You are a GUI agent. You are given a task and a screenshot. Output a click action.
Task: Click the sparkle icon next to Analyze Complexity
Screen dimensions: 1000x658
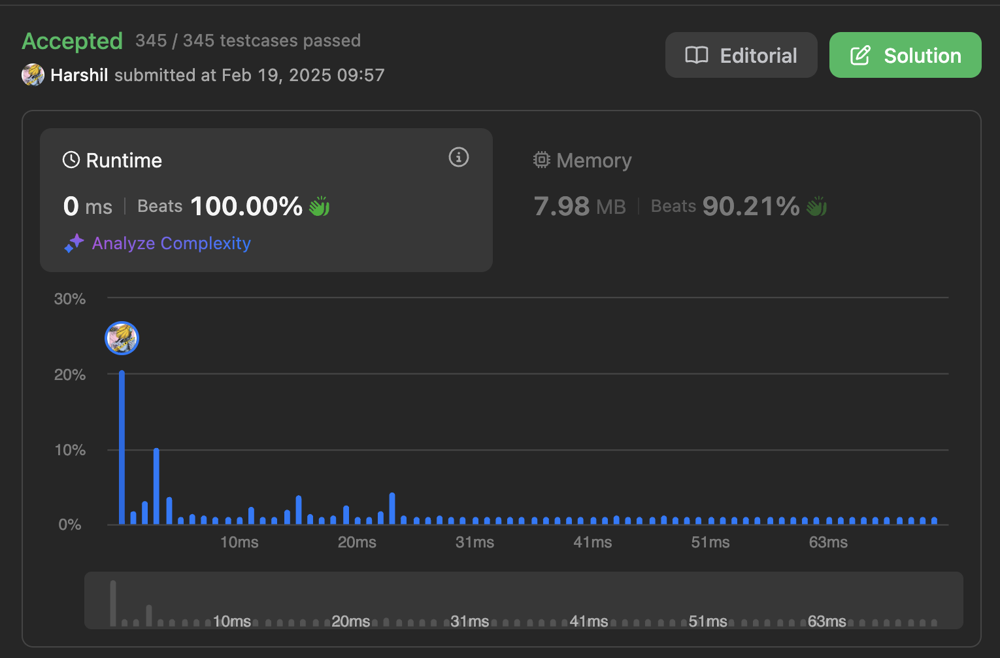pos(74,243)
